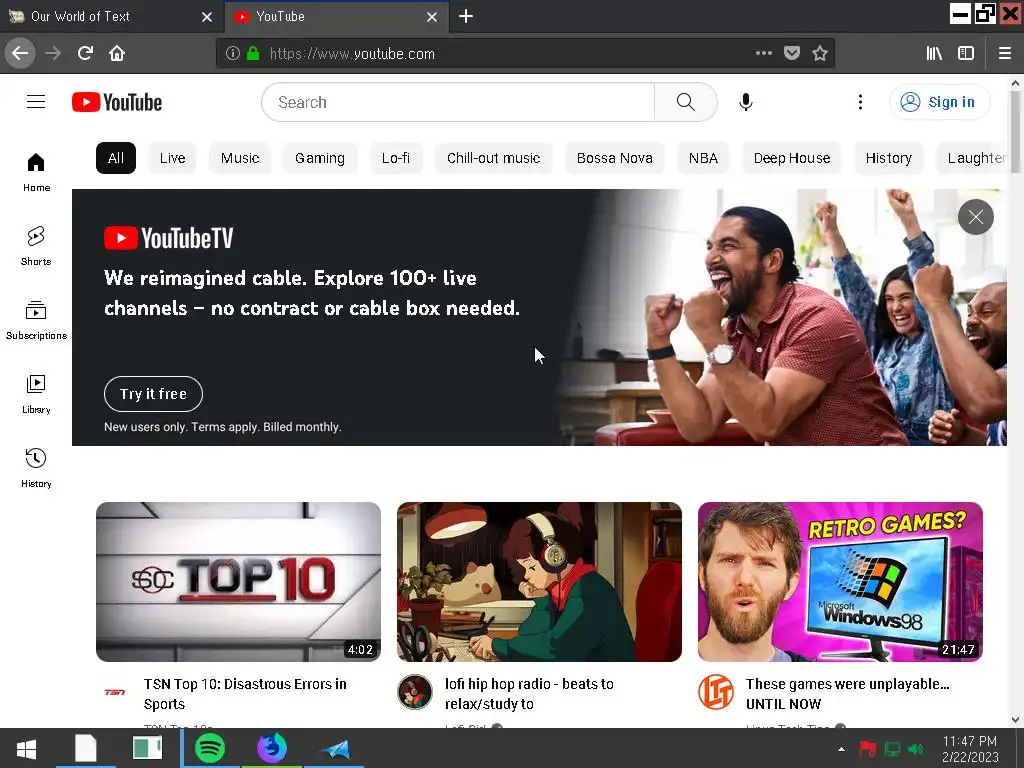This screenshot has height=768, width=1024.
Task: Open page actions ellipsis in address bar
Action: click(x=763, y=54)
